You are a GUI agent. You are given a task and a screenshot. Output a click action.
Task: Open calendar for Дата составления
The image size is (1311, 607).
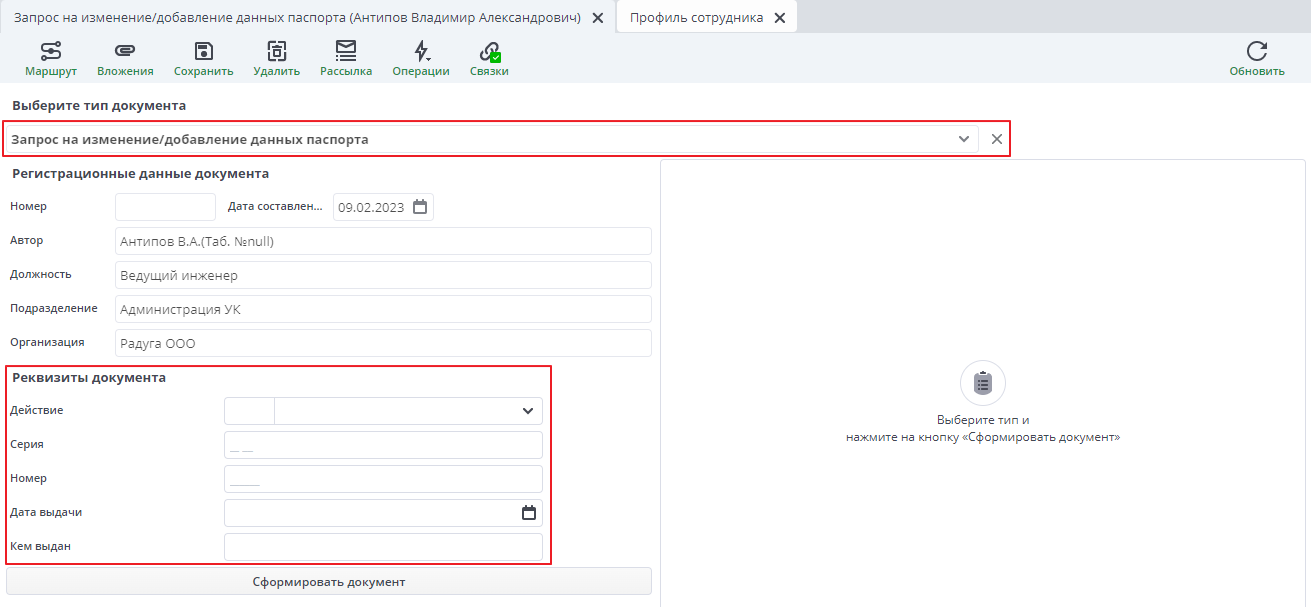pos(420,207)
